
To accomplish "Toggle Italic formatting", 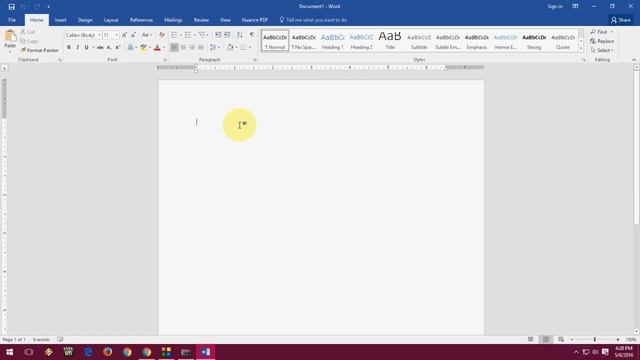I will tap(78, 48).
